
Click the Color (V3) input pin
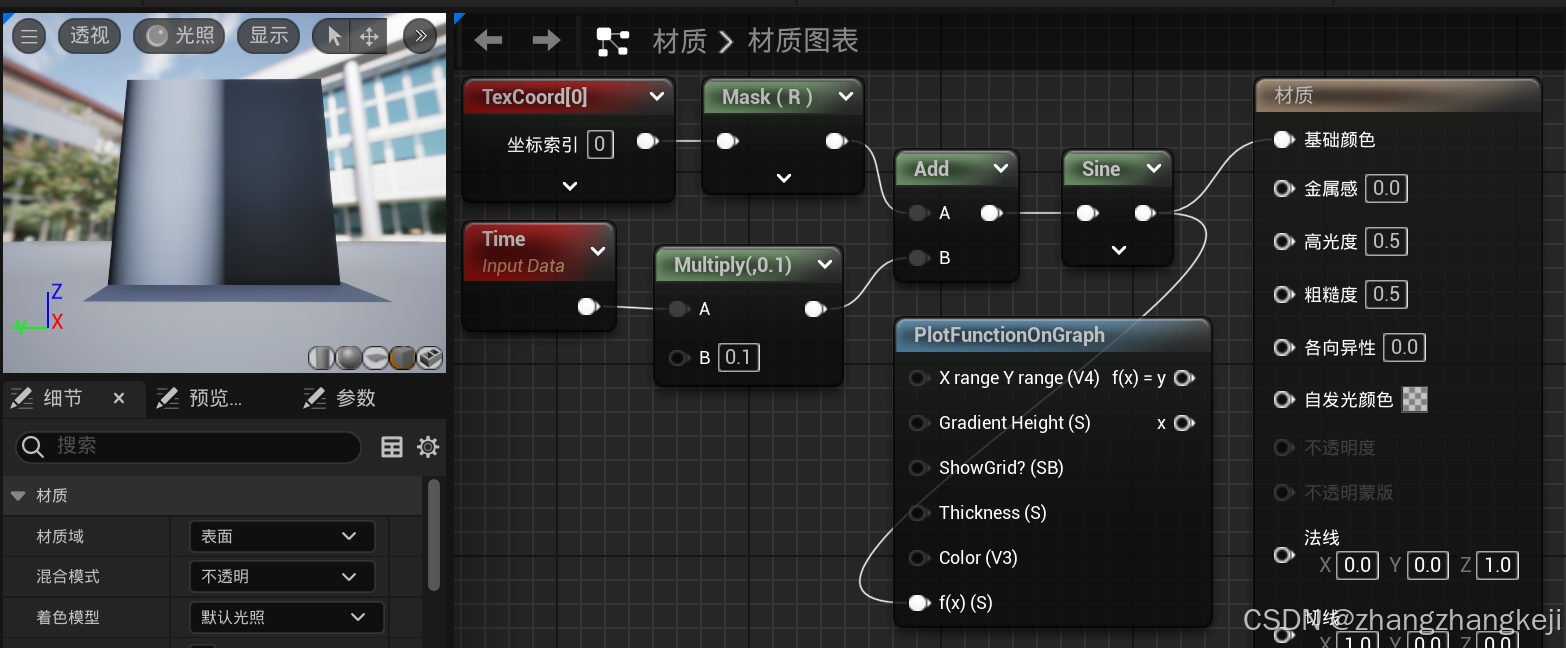click(x=918, y=558)
